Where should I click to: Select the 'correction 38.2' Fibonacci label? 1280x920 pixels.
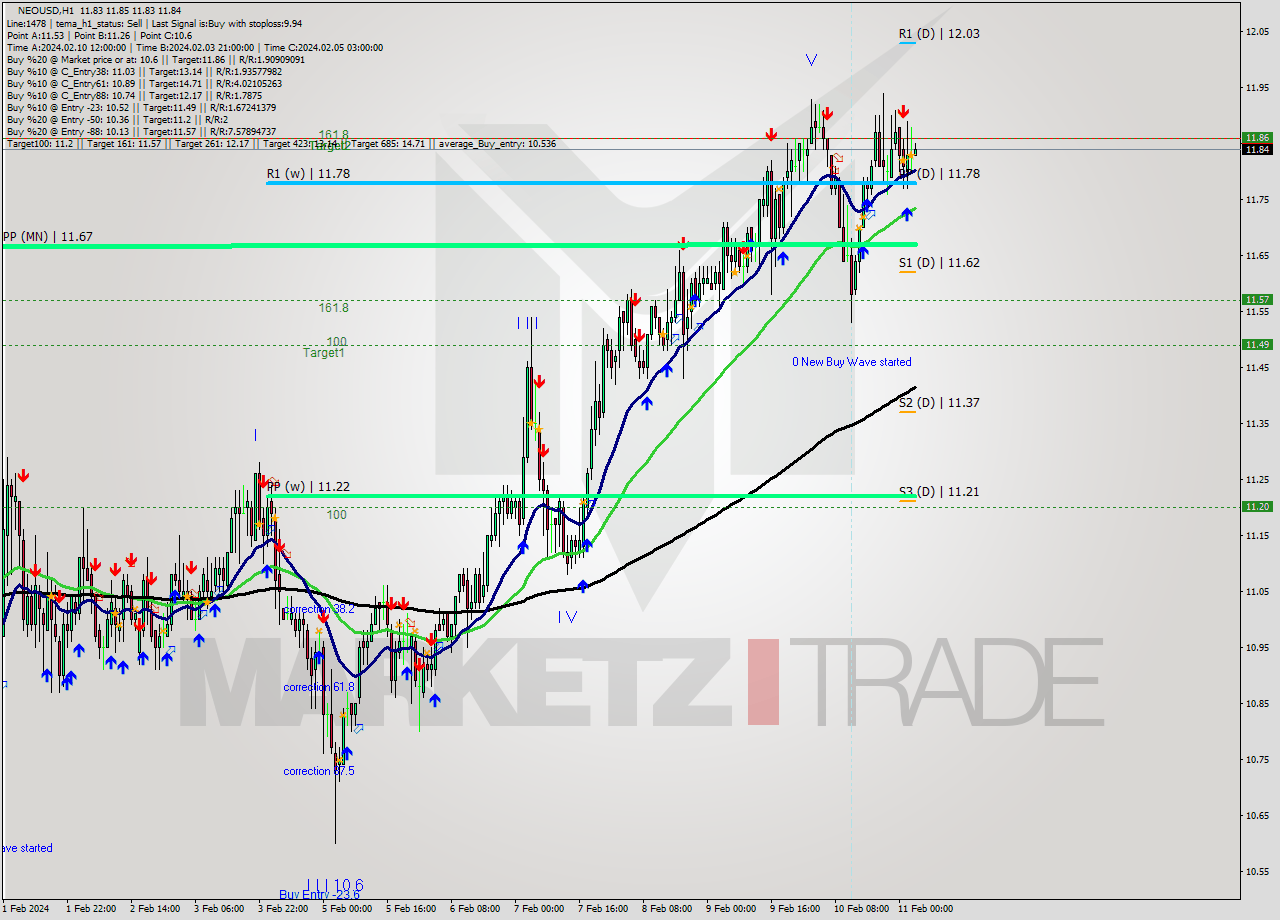[x=319, y=609]
